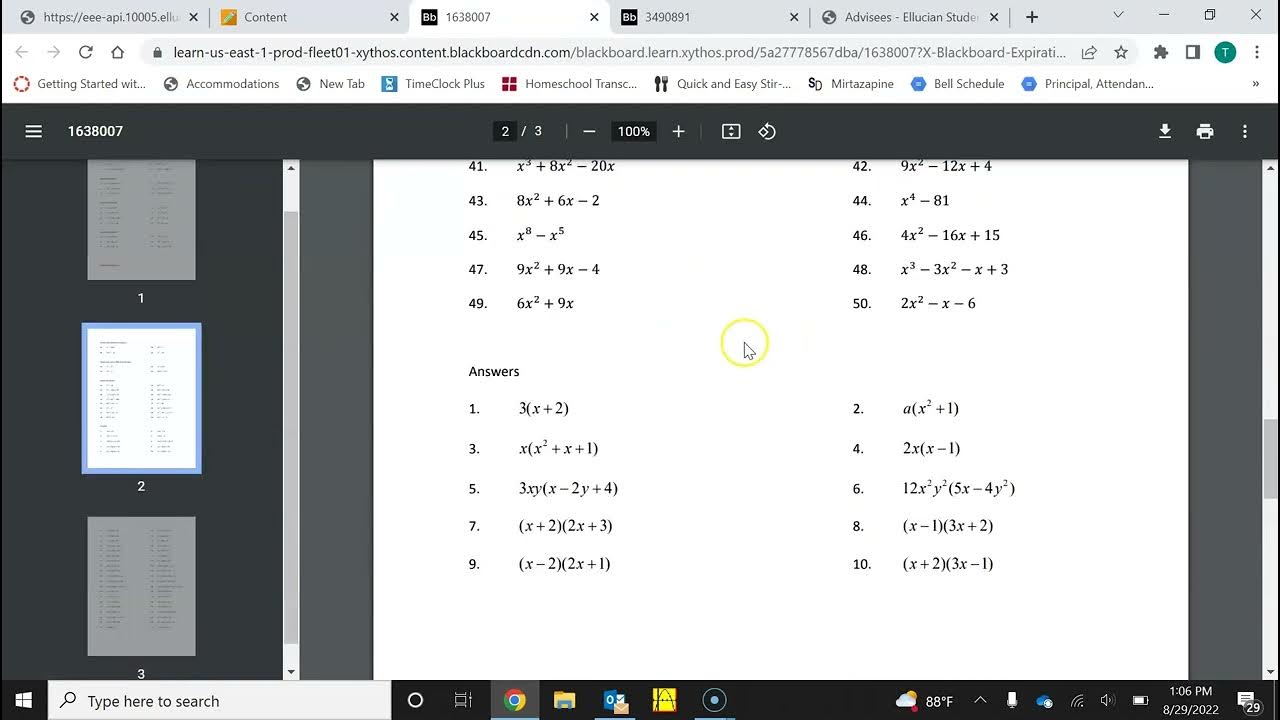1280x720 pixels.
Task: Click the address bar URL
Action: click(620, 52)
